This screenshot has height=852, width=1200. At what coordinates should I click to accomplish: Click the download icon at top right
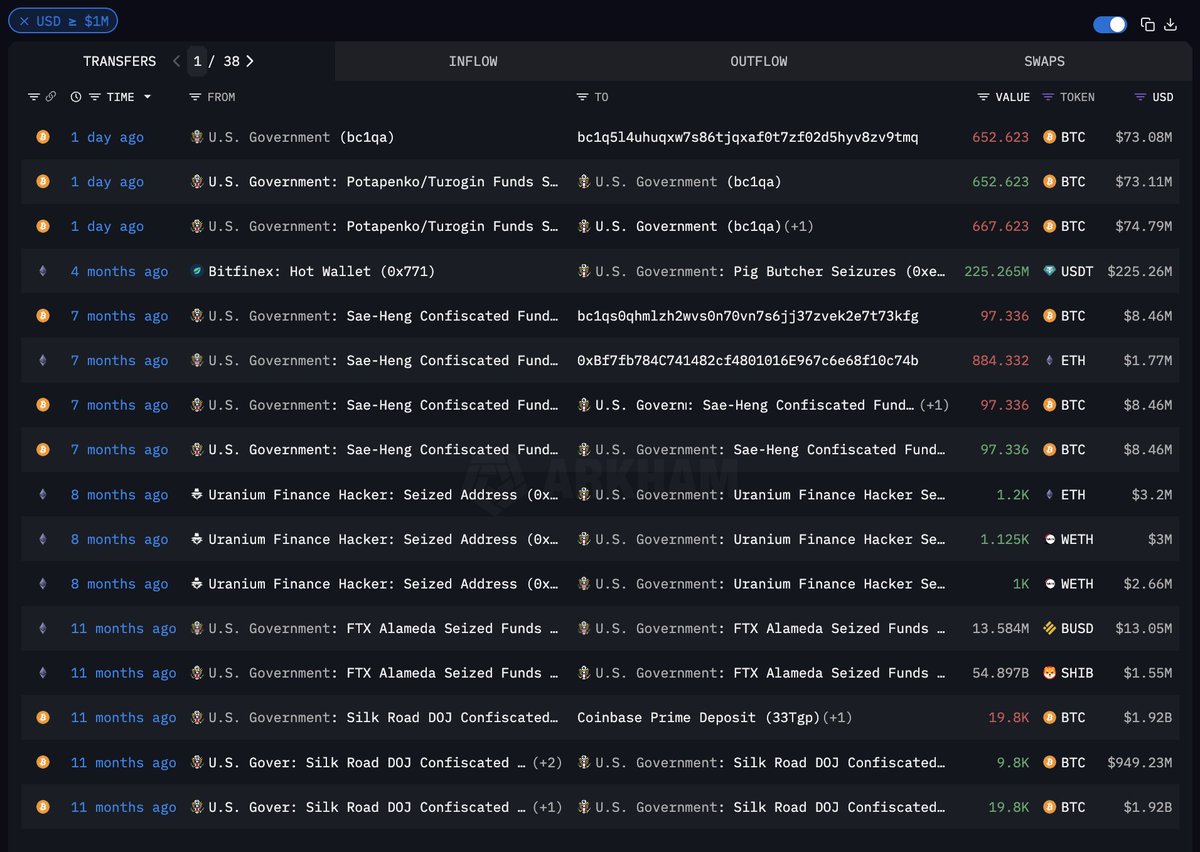(x=1171, y=24)
